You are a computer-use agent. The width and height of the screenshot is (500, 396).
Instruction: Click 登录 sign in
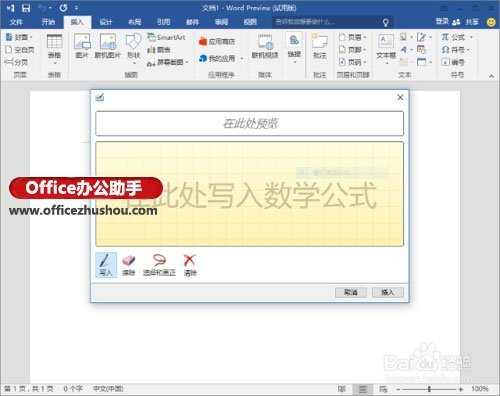pos(442,22)
